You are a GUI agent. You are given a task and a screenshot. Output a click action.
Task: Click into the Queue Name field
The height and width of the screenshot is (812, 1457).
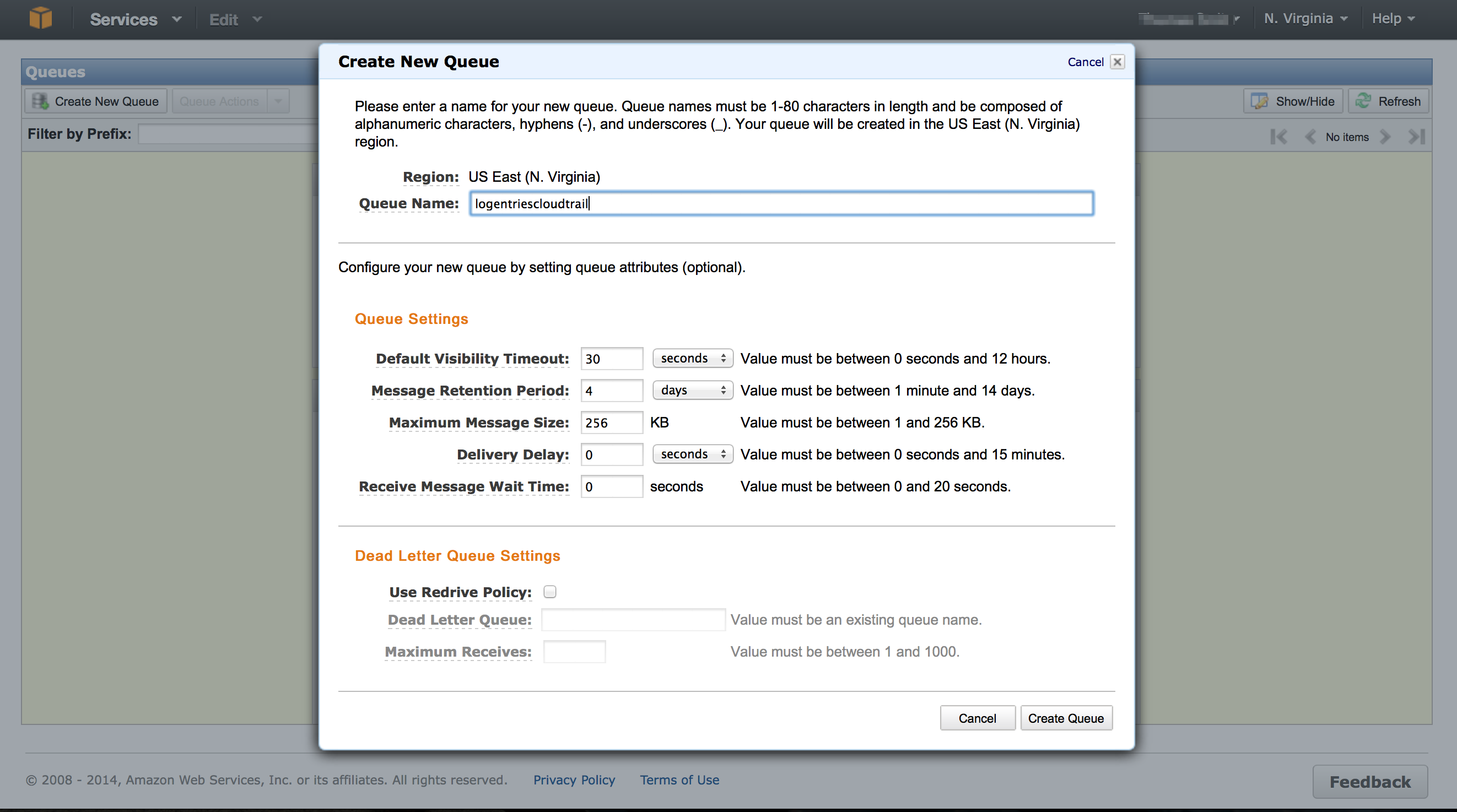click(780, 204)
